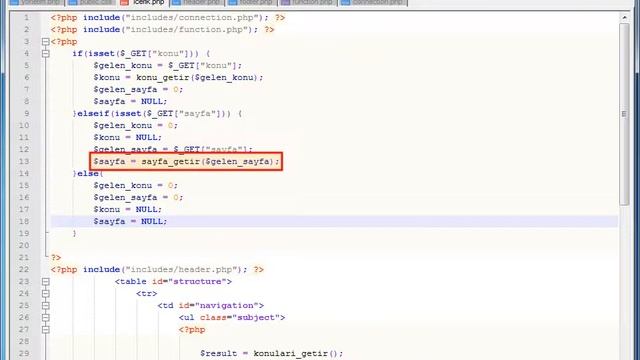Click $gelen_konu = 0 on line 10
640x360 pixels.
click(136, 125)
